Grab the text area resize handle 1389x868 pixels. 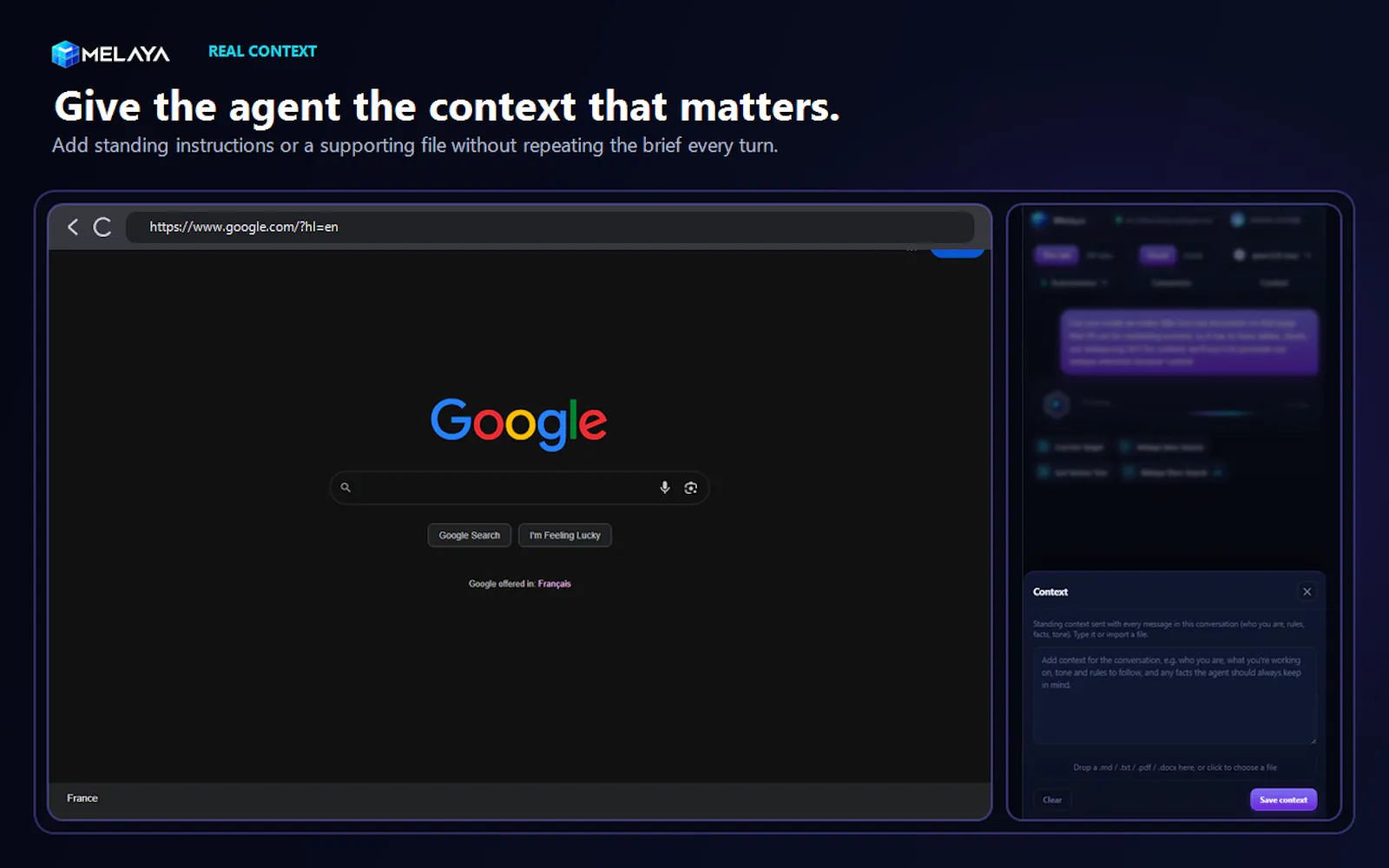[x=1313, y=740]
